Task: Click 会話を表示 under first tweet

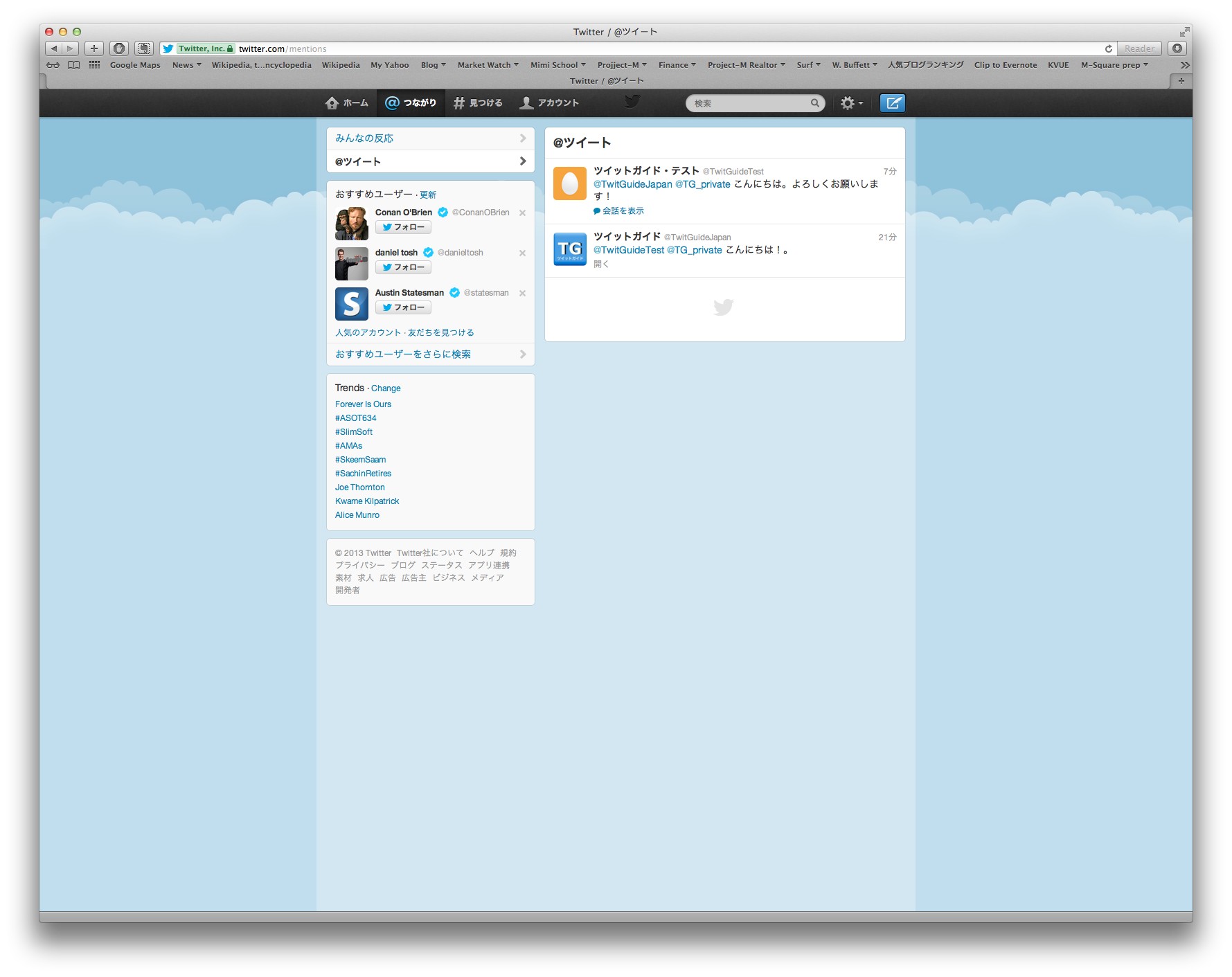Action: [619, 210]
